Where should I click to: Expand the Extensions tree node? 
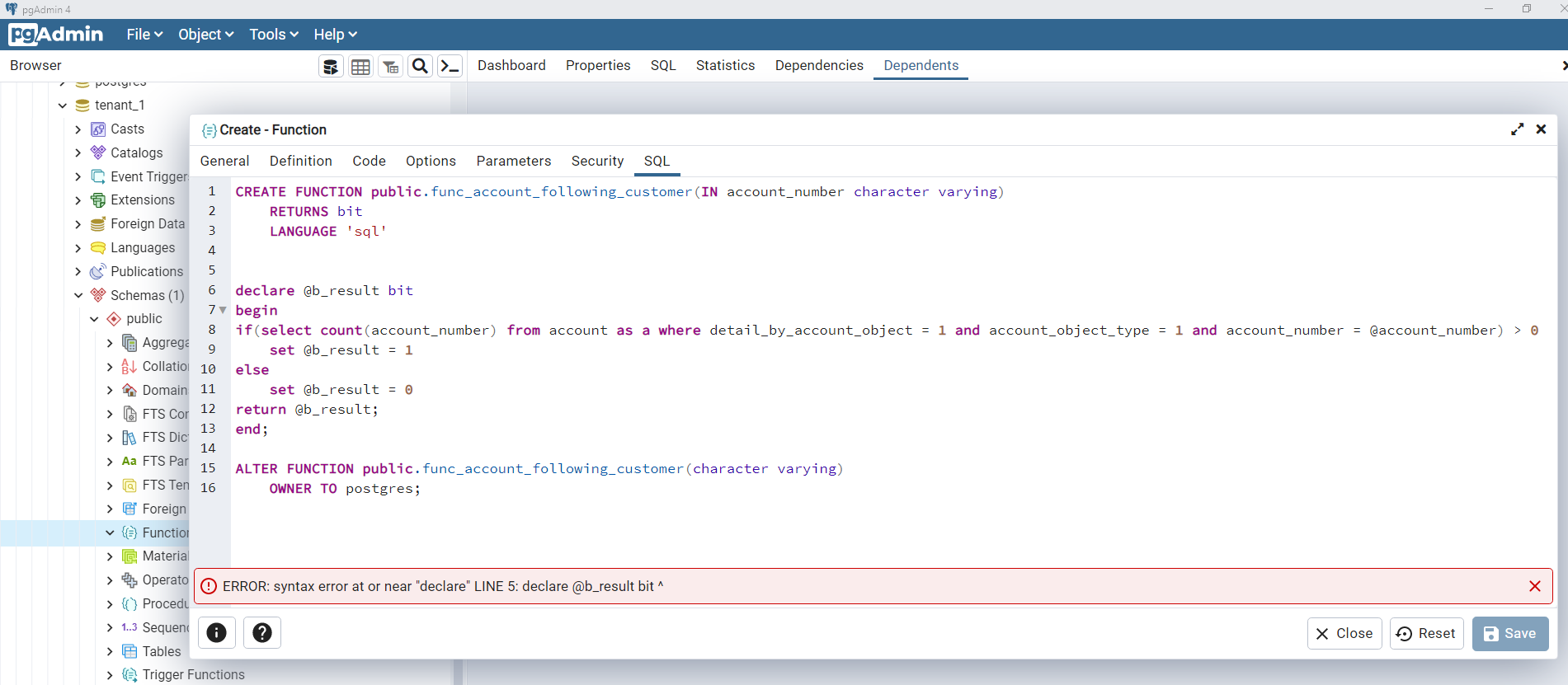[78, 200]
